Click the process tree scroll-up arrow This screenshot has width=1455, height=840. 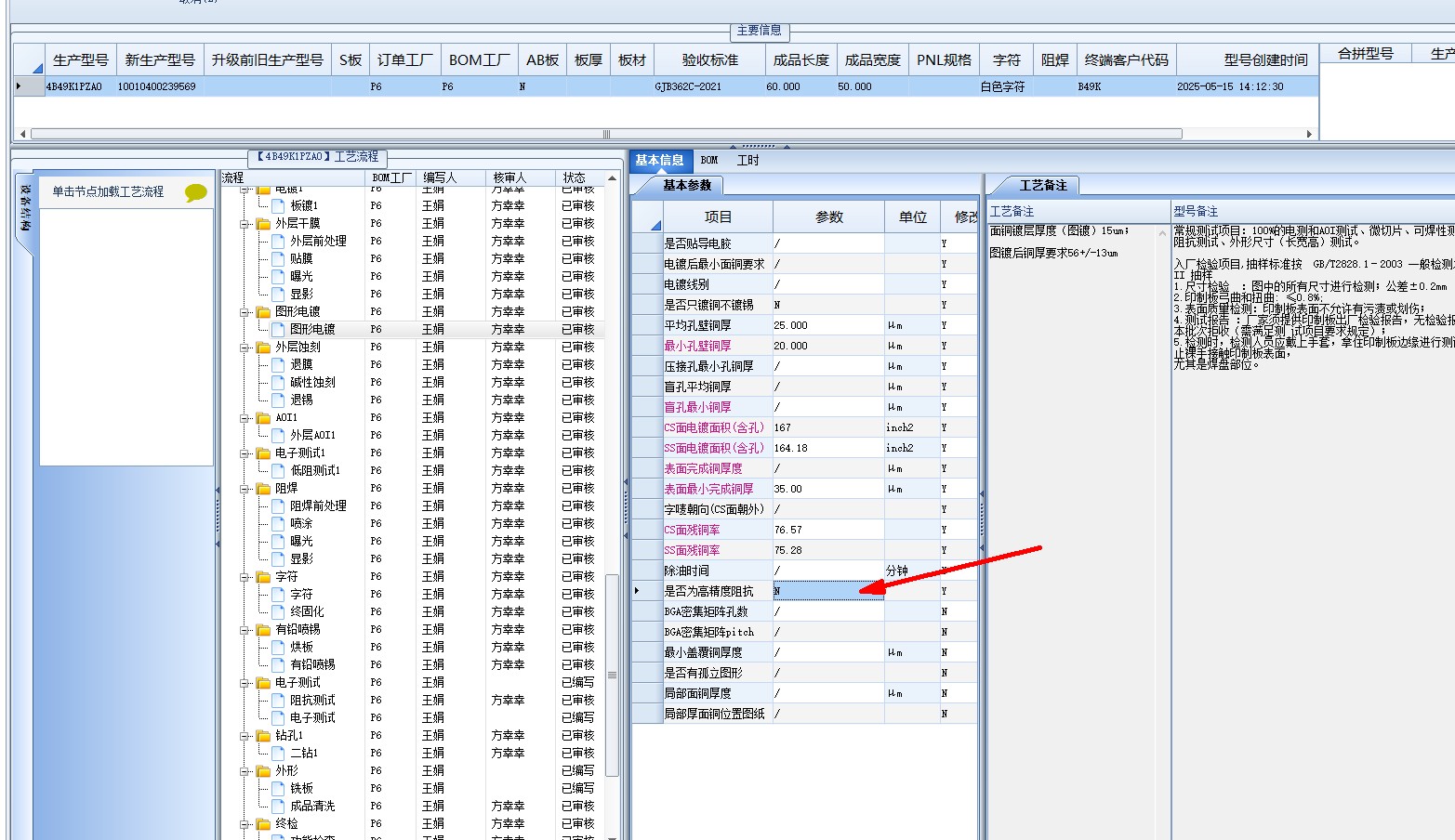pyautogui.click(x=612, y=178)
